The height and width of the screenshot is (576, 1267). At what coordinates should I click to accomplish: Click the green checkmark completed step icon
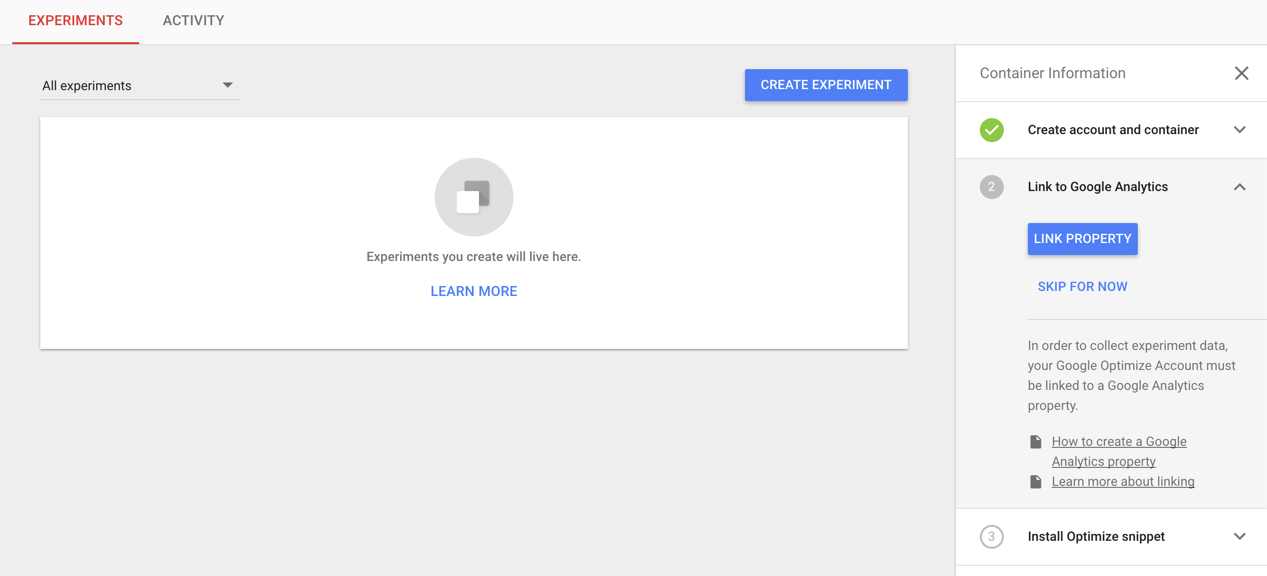pyautogui.click(x=992, y=130)
